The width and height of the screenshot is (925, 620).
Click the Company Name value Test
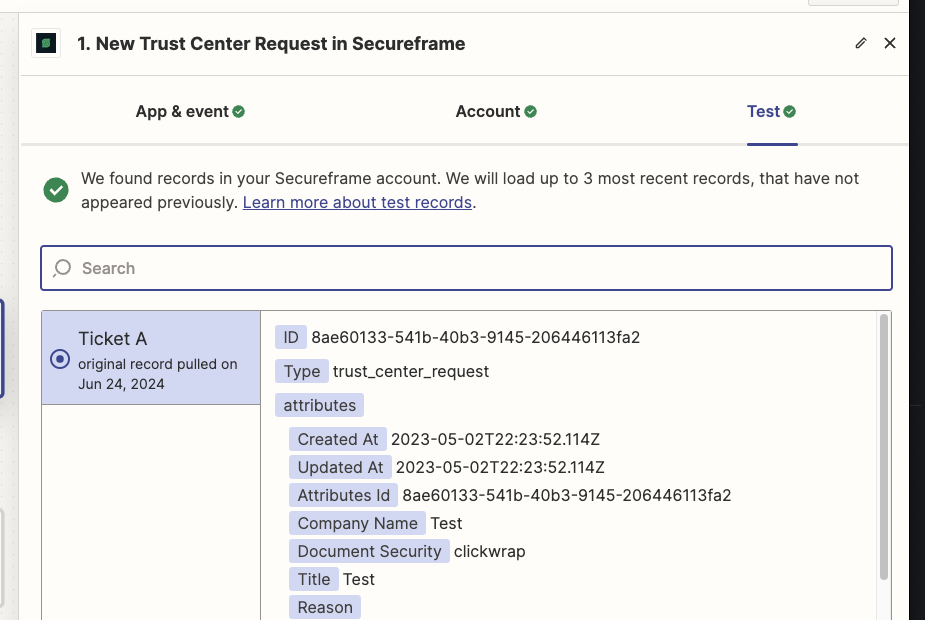coord(446,523)
